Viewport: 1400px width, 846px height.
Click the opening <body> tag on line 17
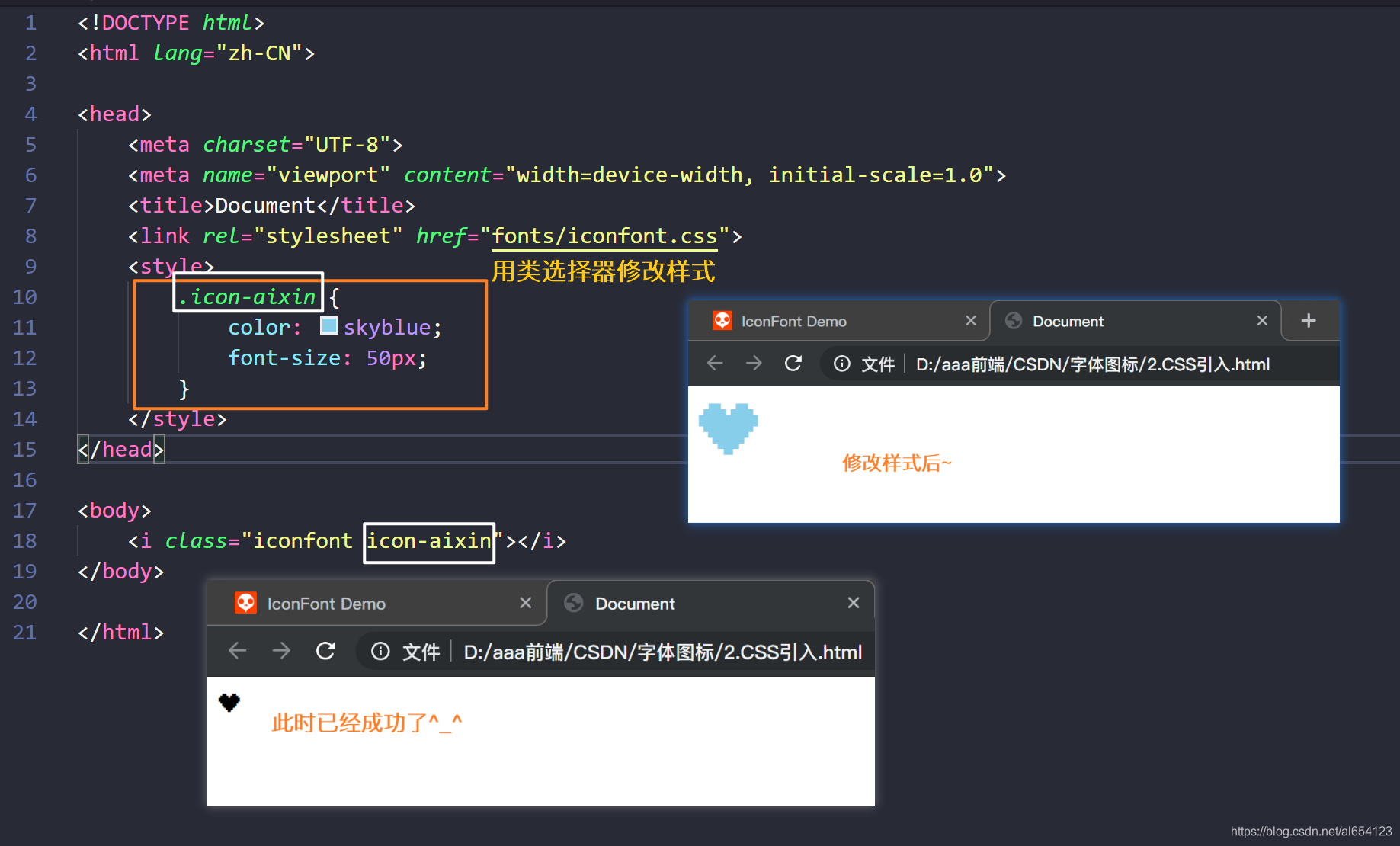114,511
